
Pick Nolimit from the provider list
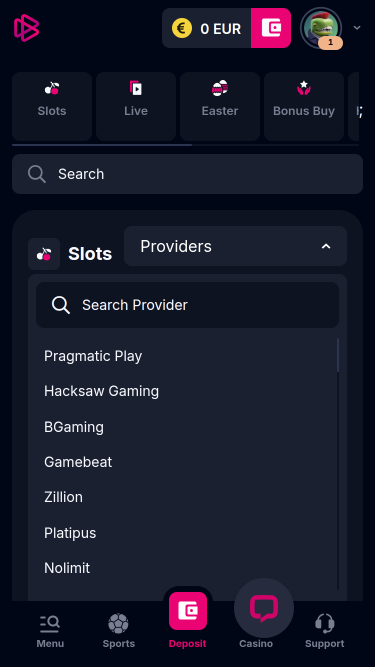click(x=67, y=568)
